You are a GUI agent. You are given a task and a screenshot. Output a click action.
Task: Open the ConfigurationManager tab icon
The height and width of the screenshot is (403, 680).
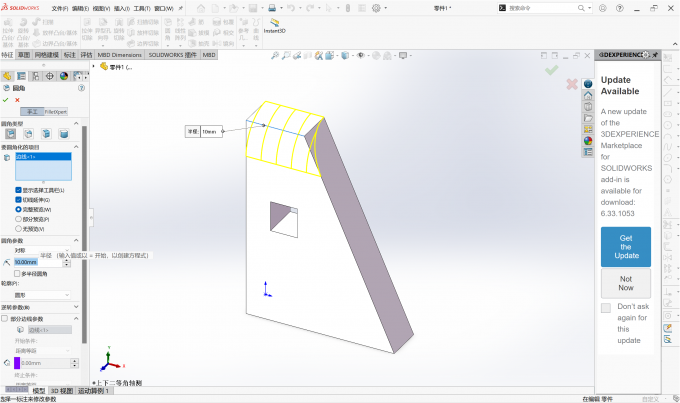[36, 76]
